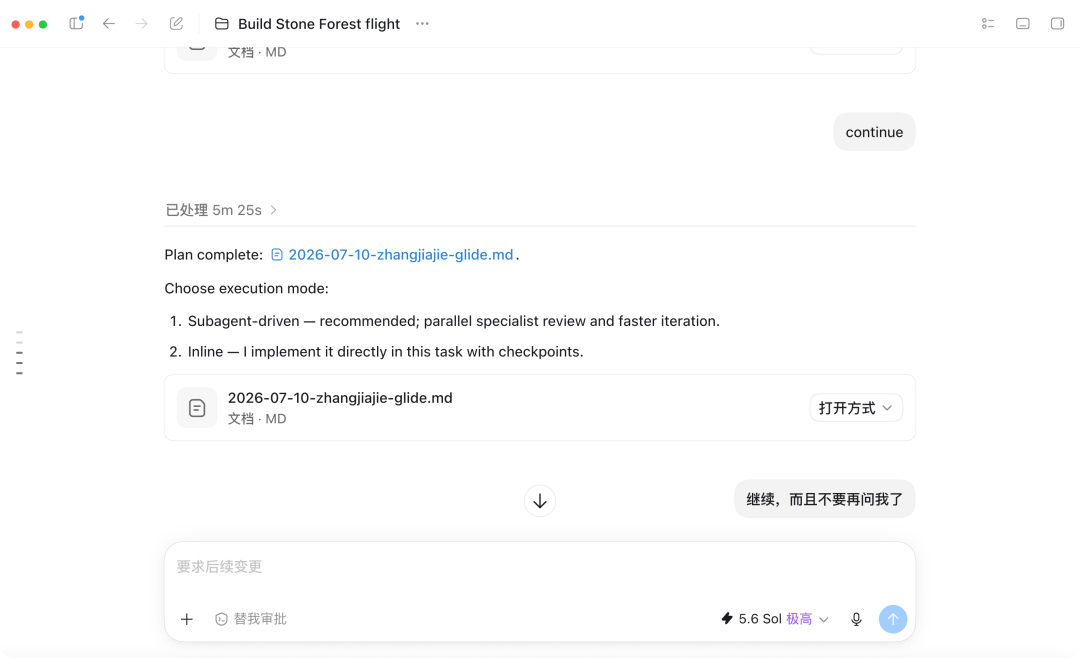Click the microphone dictation icon
The height and width of the screenshot is (658, 1080).
click(856, 619)
